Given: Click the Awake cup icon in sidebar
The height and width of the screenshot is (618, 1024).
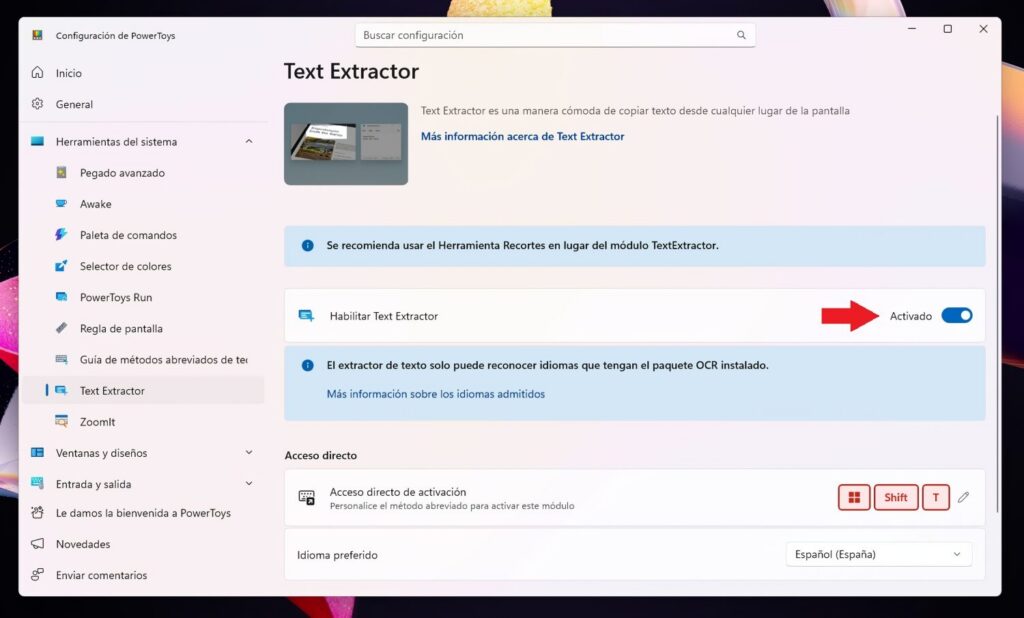Looking at the screenshot, I should click(61, 204).
